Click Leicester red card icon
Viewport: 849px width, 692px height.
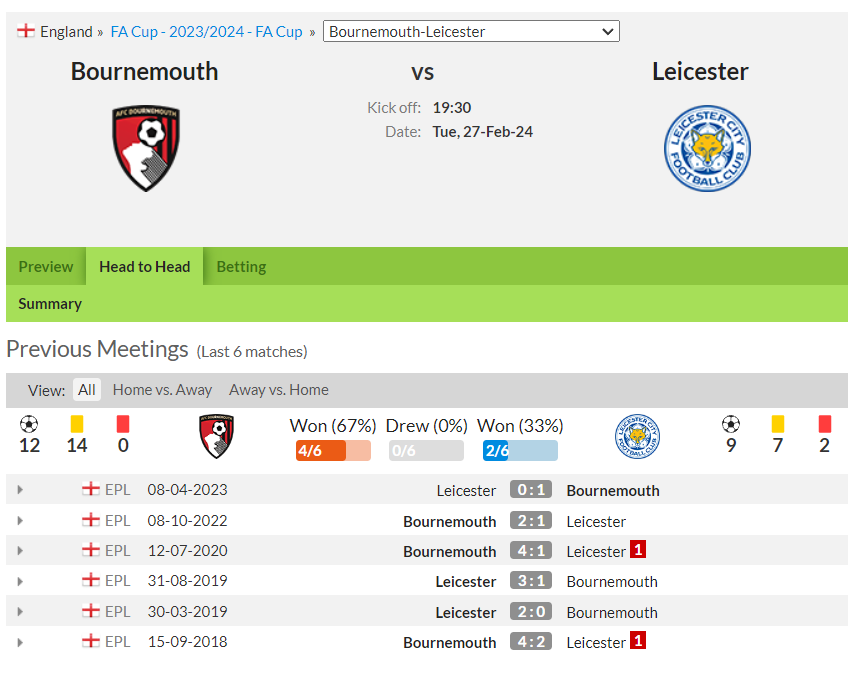click(x=825, y=423)
